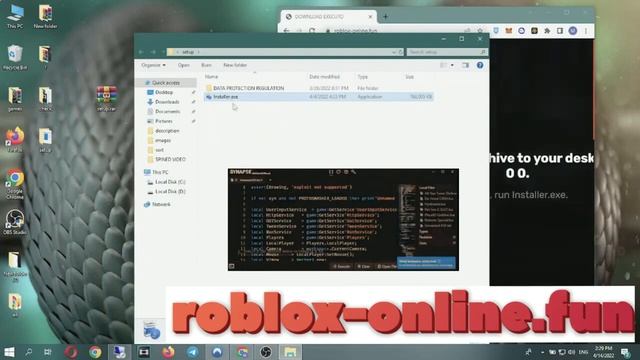Open Telegram from the taskbar
Screen dimensions: 640x360
point(193,352)
